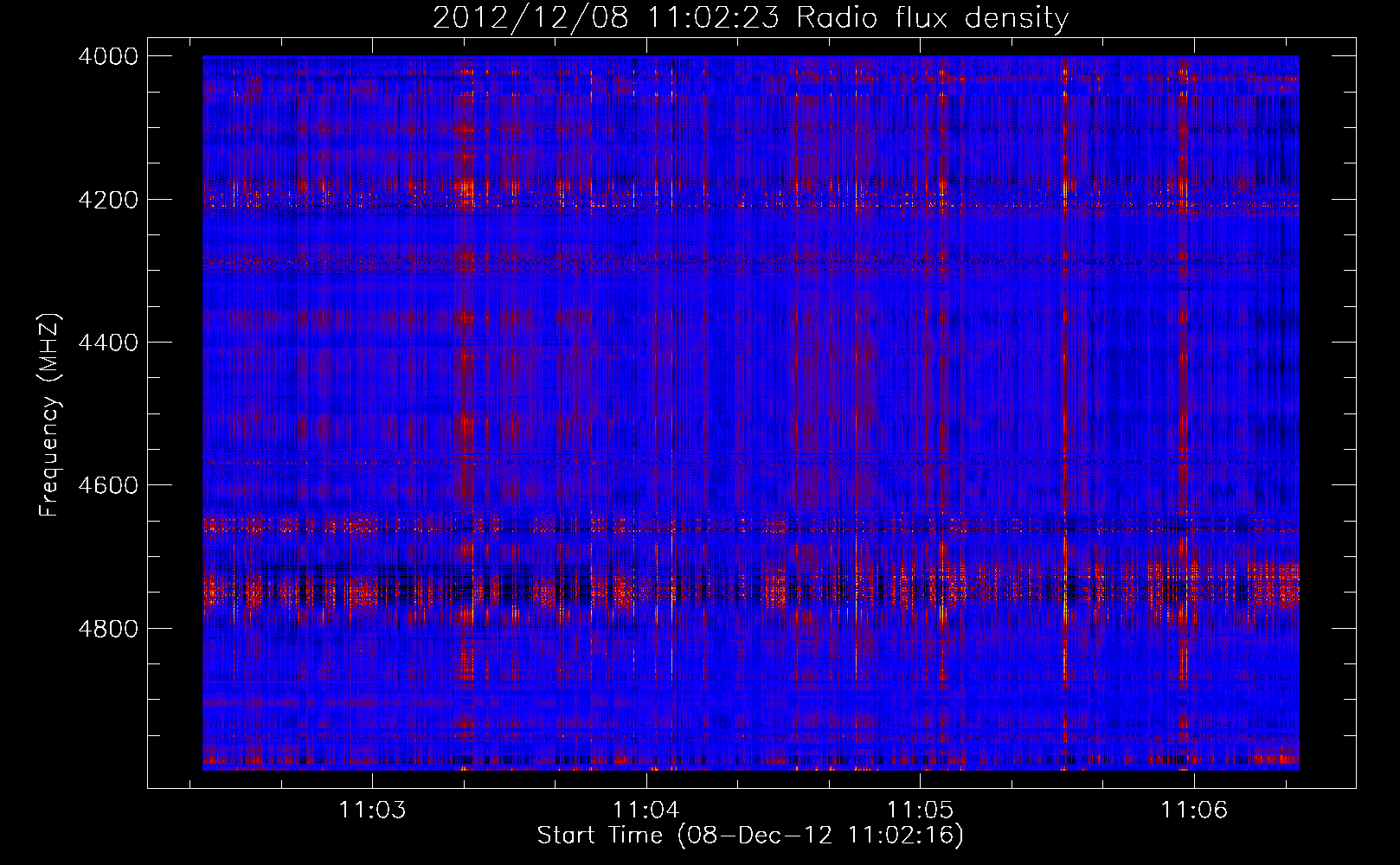
Task: Click the "Frequency (MHZ)" axis label
Action: [x=50, y=415]
